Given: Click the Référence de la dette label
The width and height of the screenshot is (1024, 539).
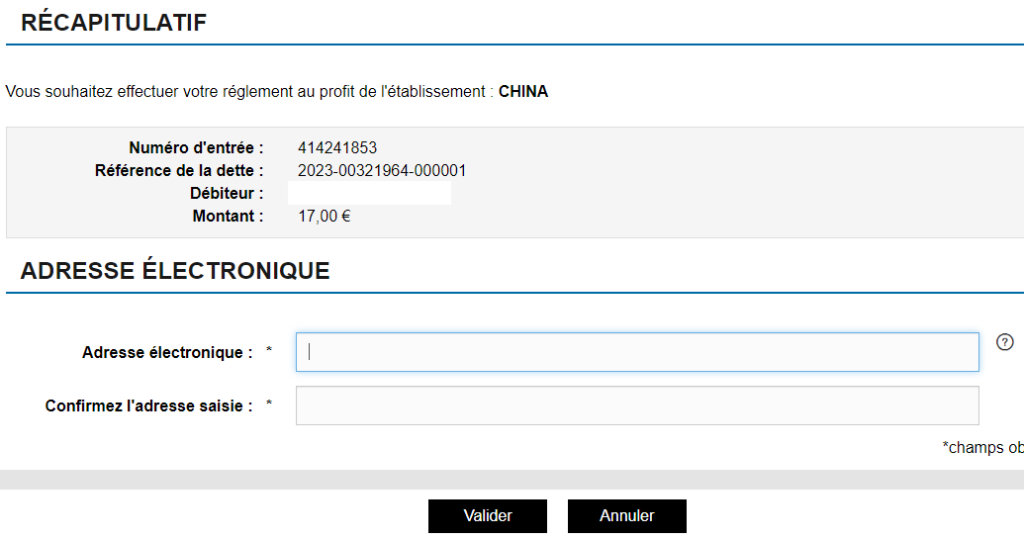Looking at the screenshot, I should (179, 171).
